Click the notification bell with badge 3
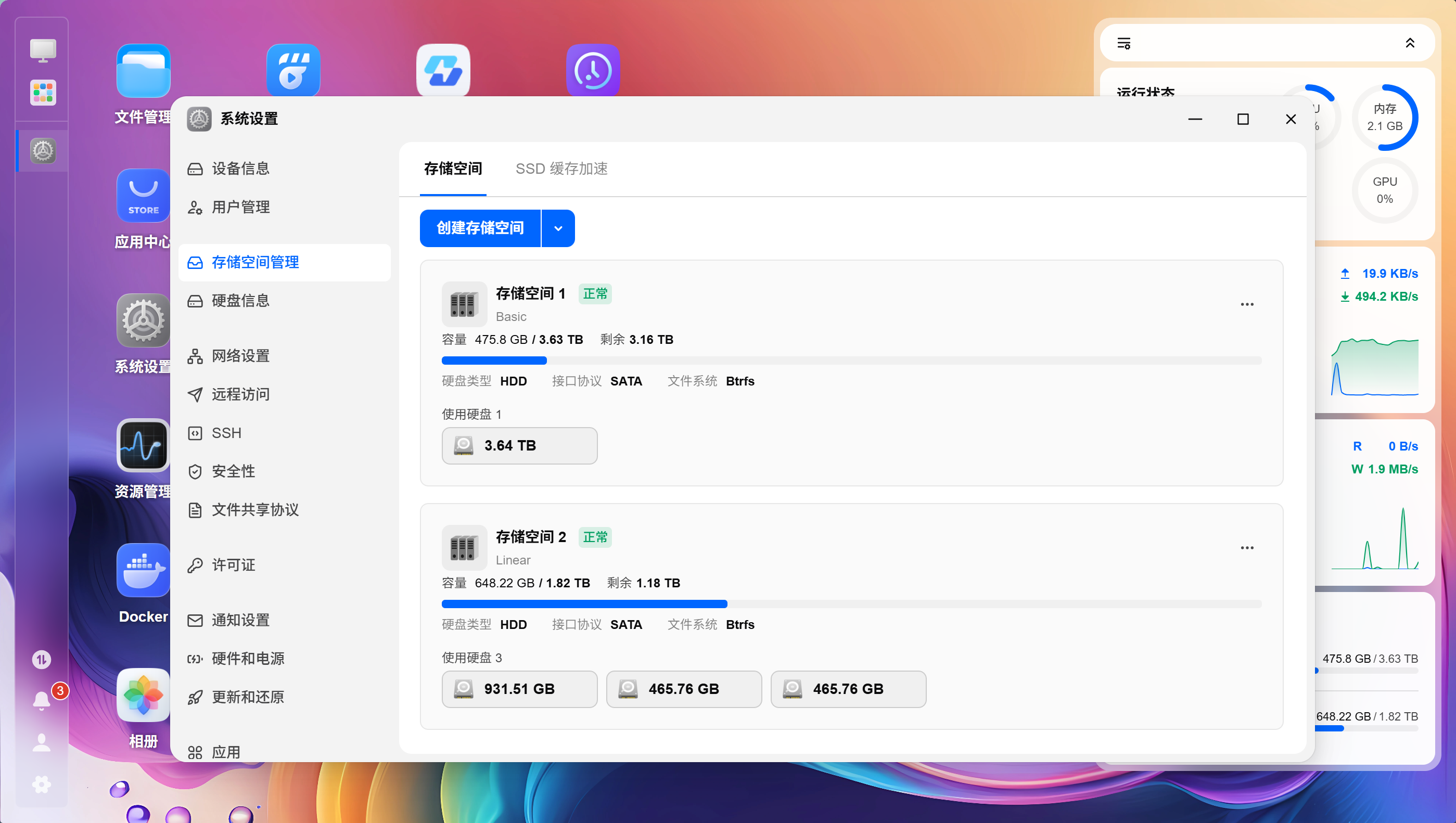 [42, 700]
